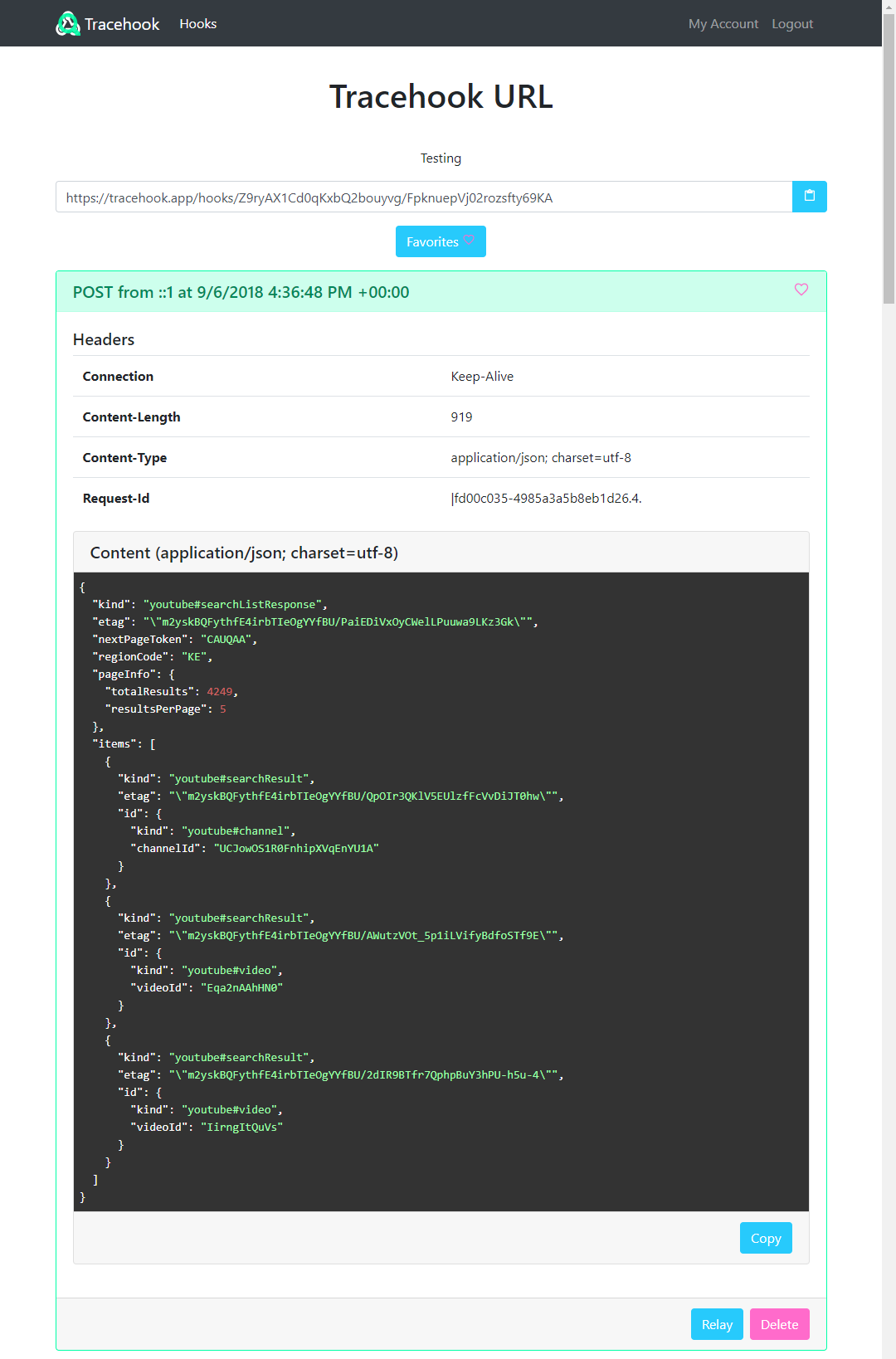Click the Tracehook logo icon
This screenshot has height=1359, width=896.
(x=67, y=24)
